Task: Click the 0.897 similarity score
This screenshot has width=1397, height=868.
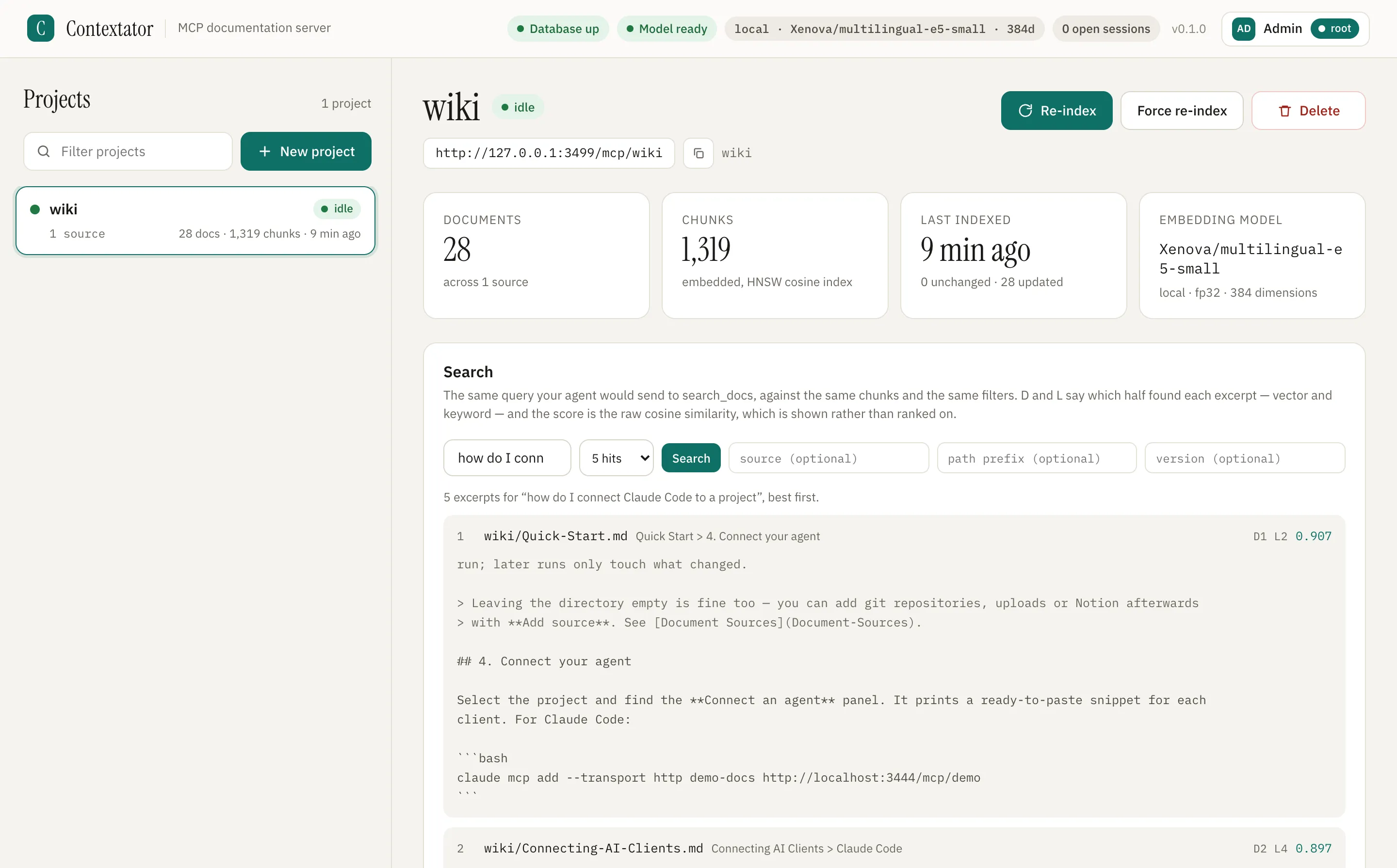Action: (x=1313, y=849)
